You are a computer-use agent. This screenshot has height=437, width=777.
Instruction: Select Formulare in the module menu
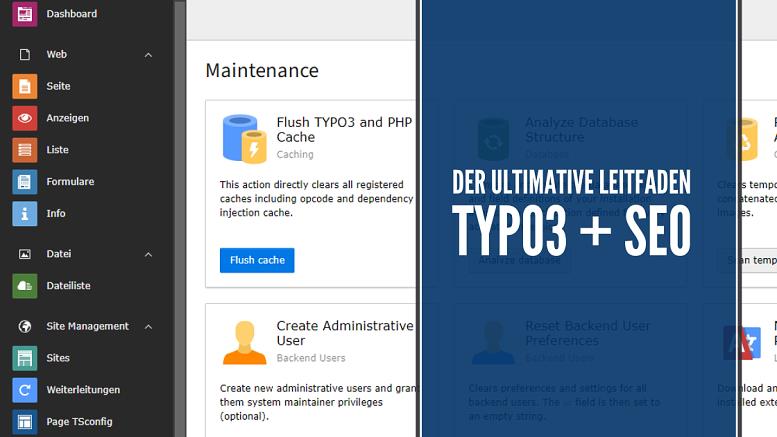[x=70, y=181]
